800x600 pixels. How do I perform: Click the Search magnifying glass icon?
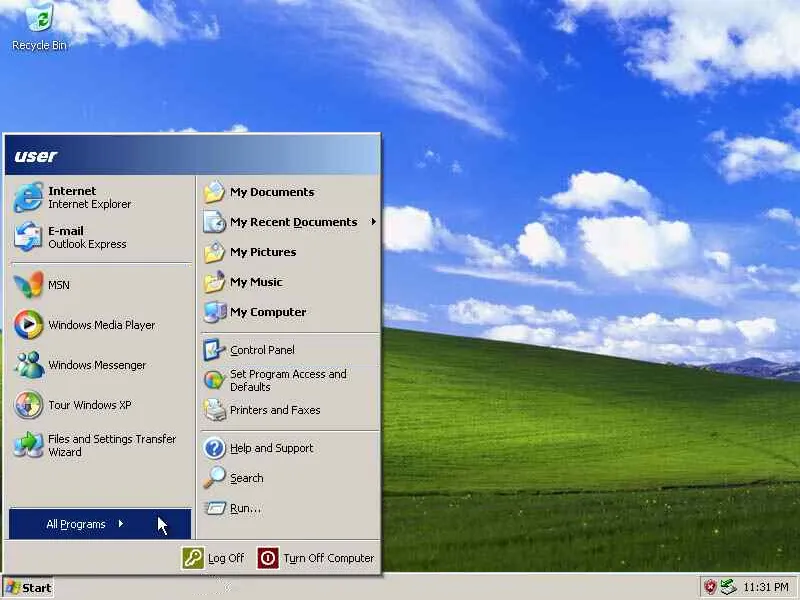[214, 478]
